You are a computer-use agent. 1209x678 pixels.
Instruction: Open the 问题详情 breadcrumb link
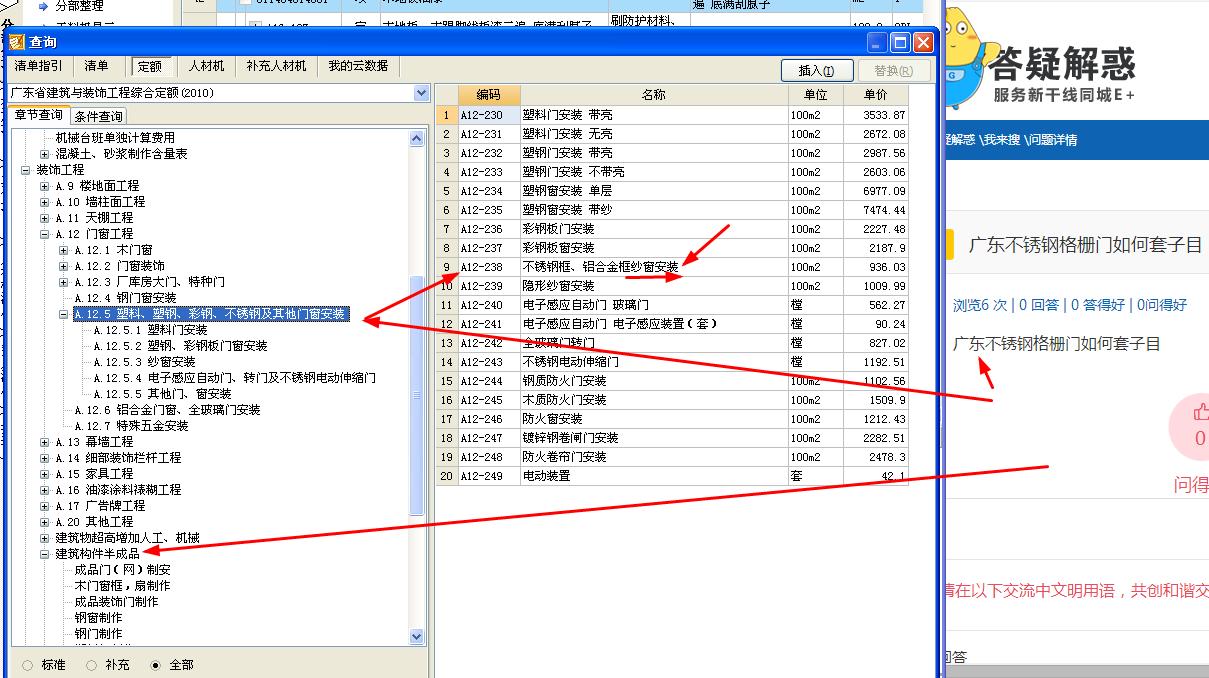click(1051, 140)
